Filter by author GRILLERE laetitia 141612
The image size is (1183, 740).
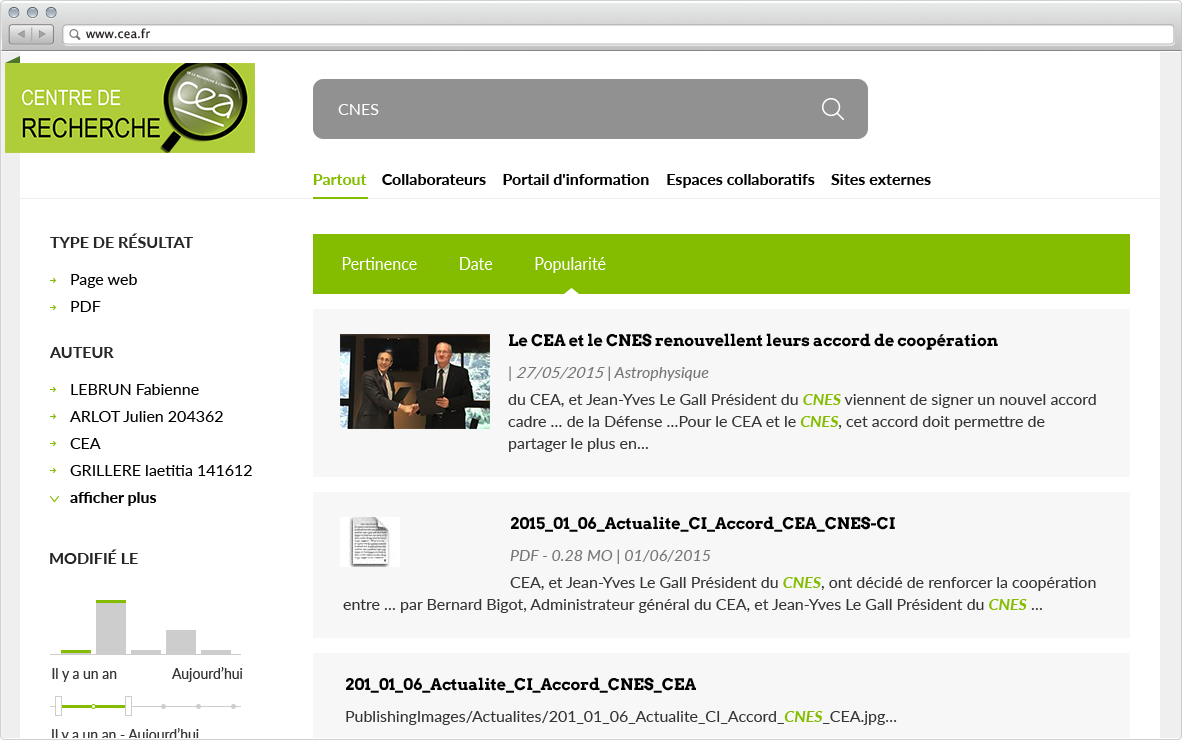(161, 471)
